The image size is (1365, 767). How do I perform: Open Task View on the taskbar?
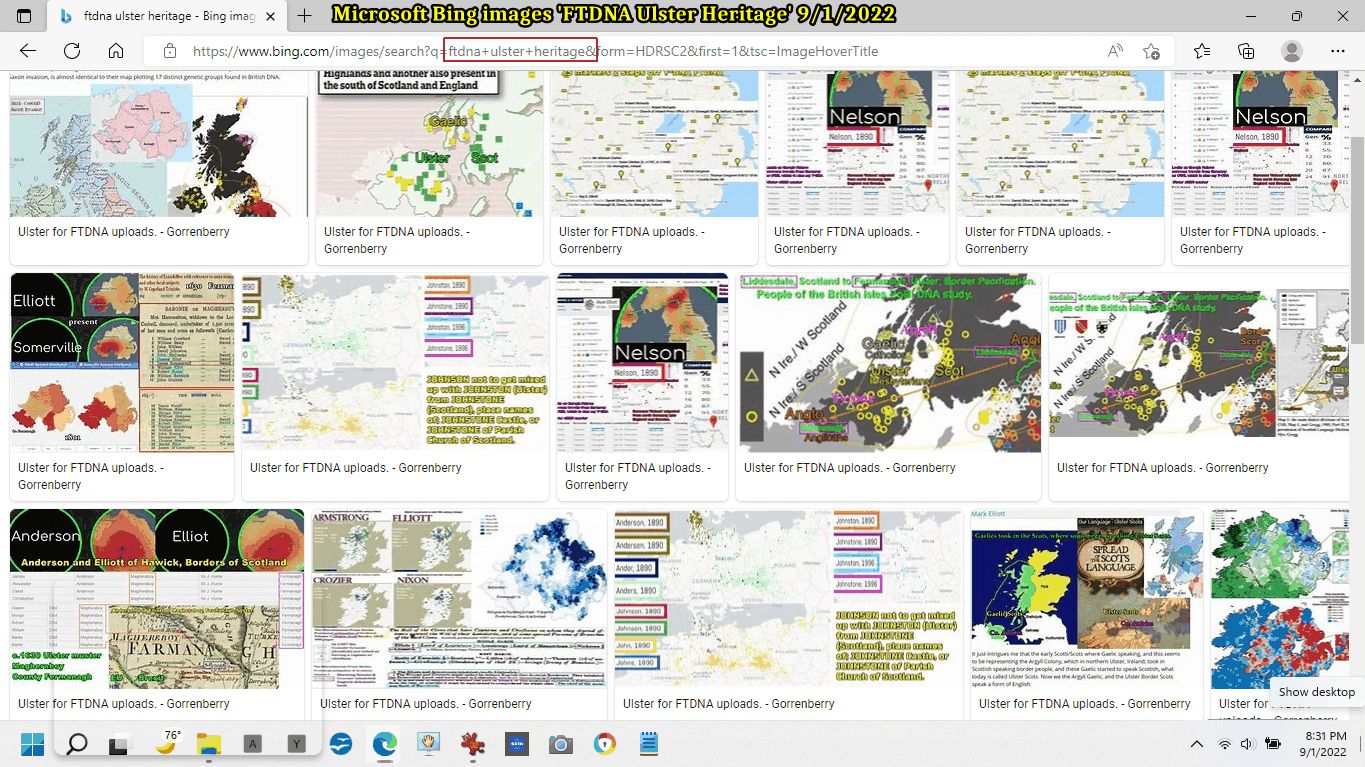point(120,744)
